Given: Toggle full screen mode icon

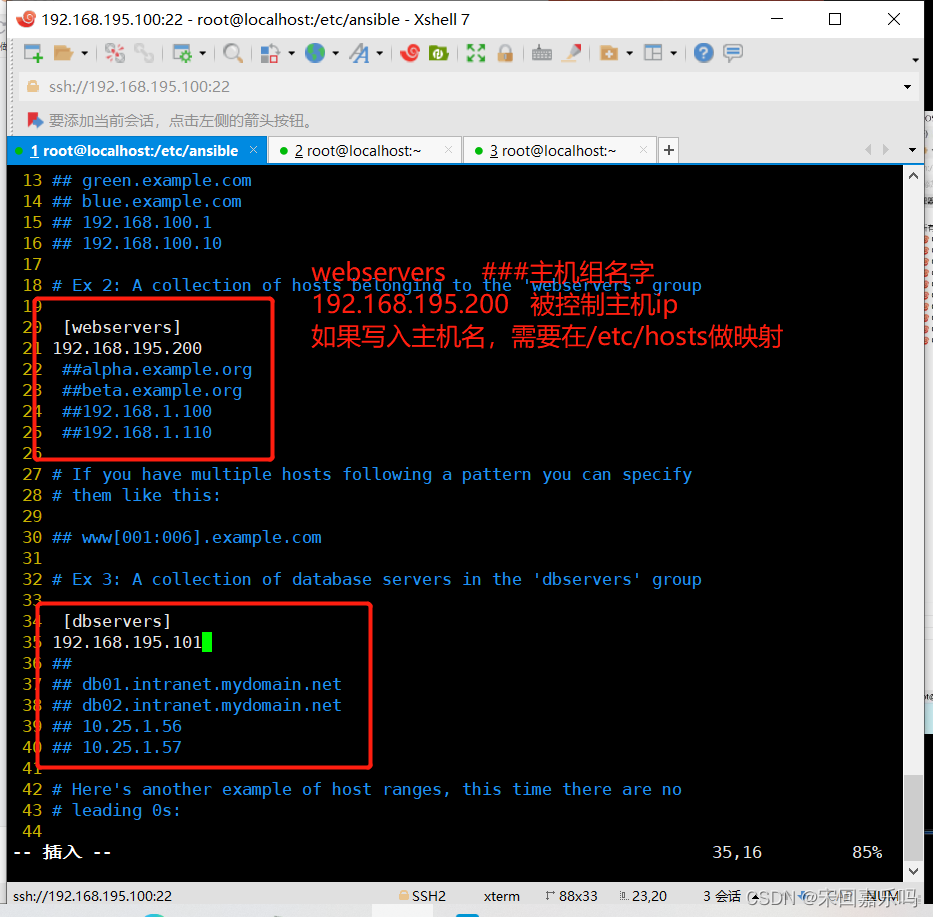Looking at the screenshot, I should [475, 54].
